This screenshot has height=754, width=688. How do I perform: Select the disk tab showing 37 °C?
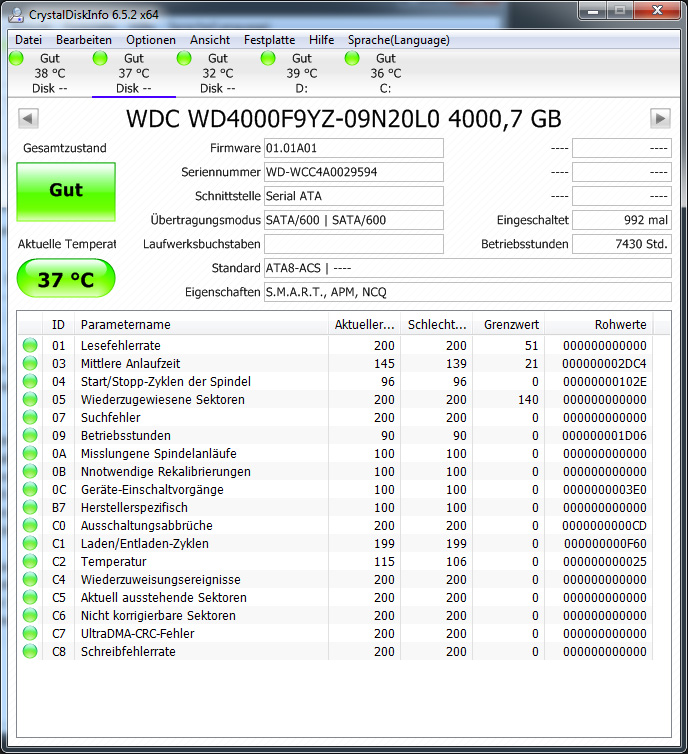(x=134, y=73)
